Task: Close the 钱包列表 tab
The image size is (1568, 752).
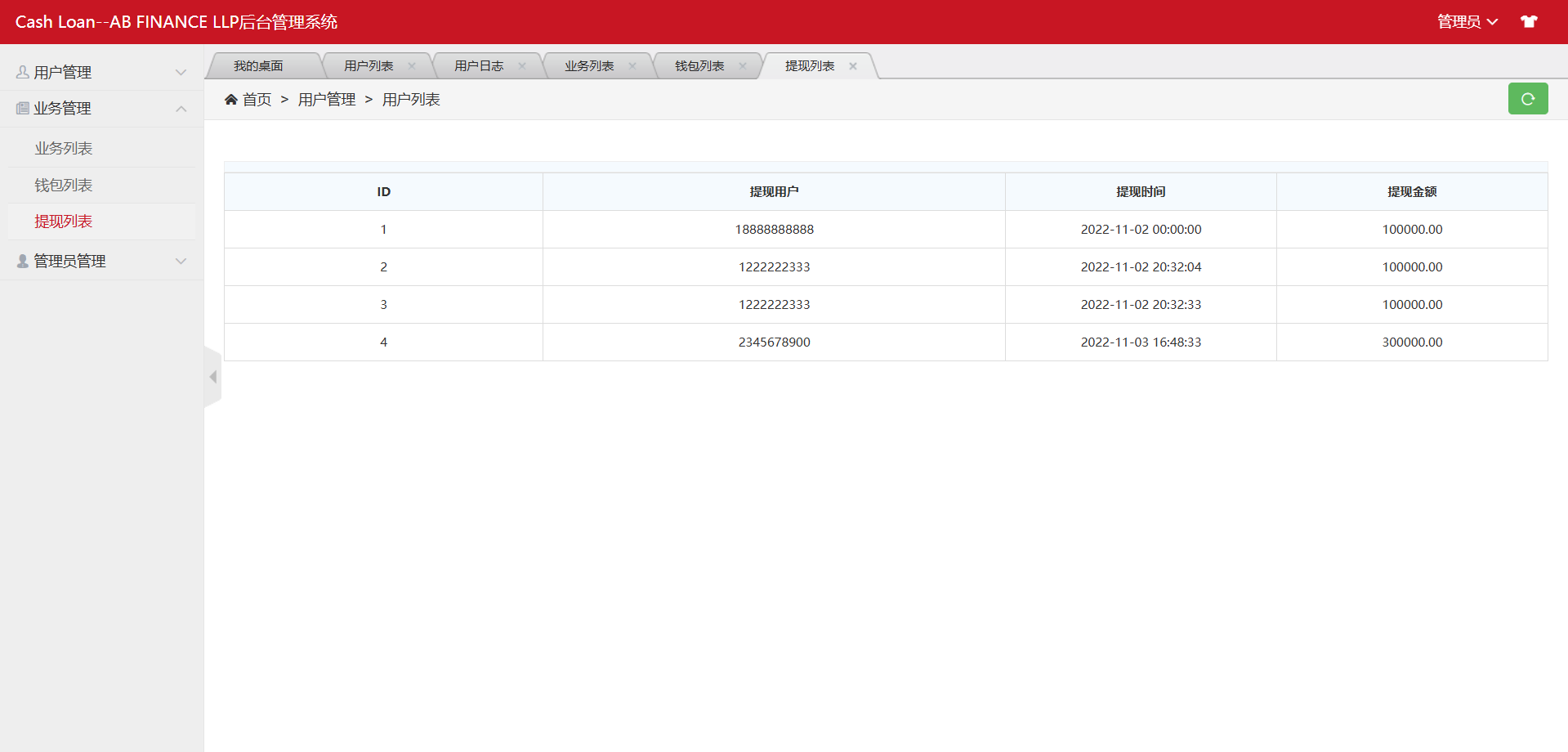Action: pos(743,66)
